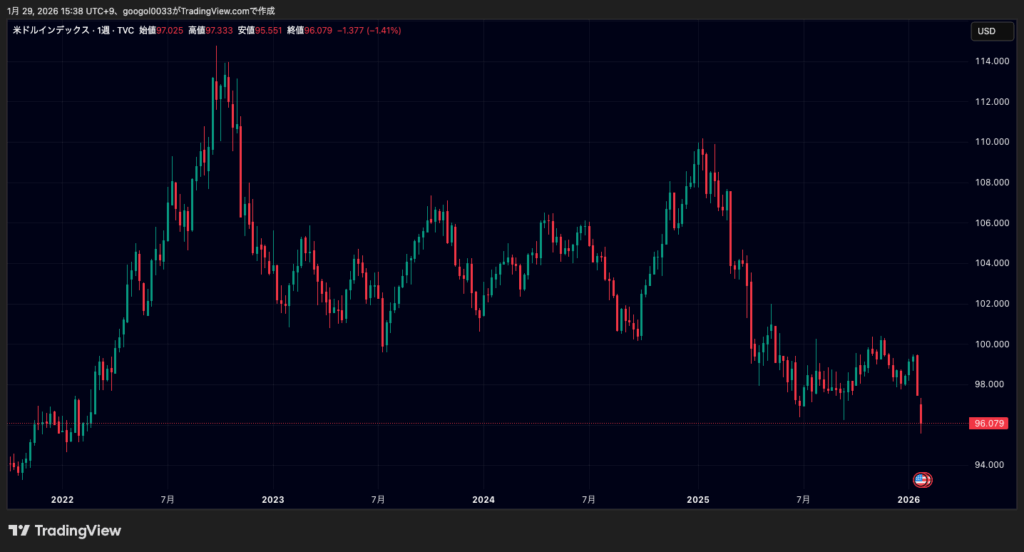This screenshot has height=552, width=1024.
Task: Click the 高値 high value 97.333
Action: click(218, 31)
